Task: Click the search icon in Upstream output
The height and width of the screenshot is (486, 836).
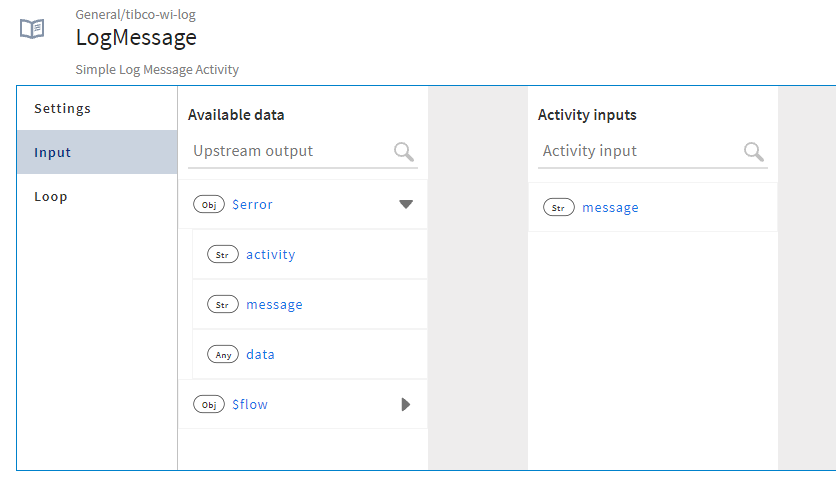Action: pyautogui.click(x=404, y=151)
